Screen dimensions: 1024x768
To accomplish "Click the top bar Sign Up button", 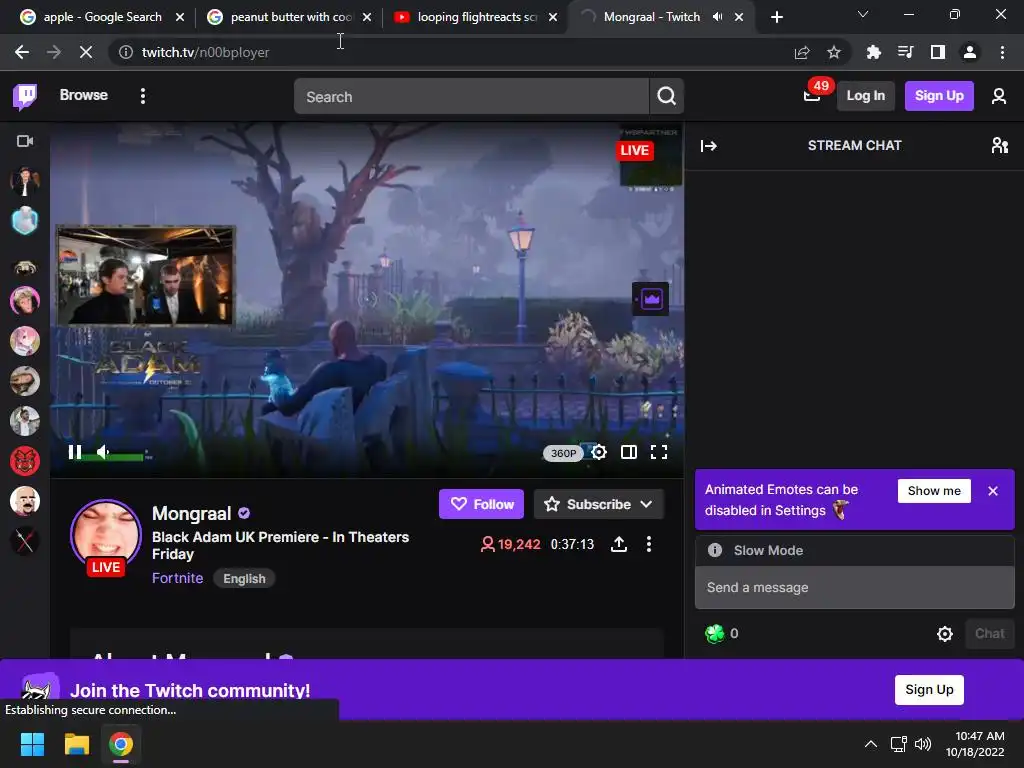I will tap(938, 96).
